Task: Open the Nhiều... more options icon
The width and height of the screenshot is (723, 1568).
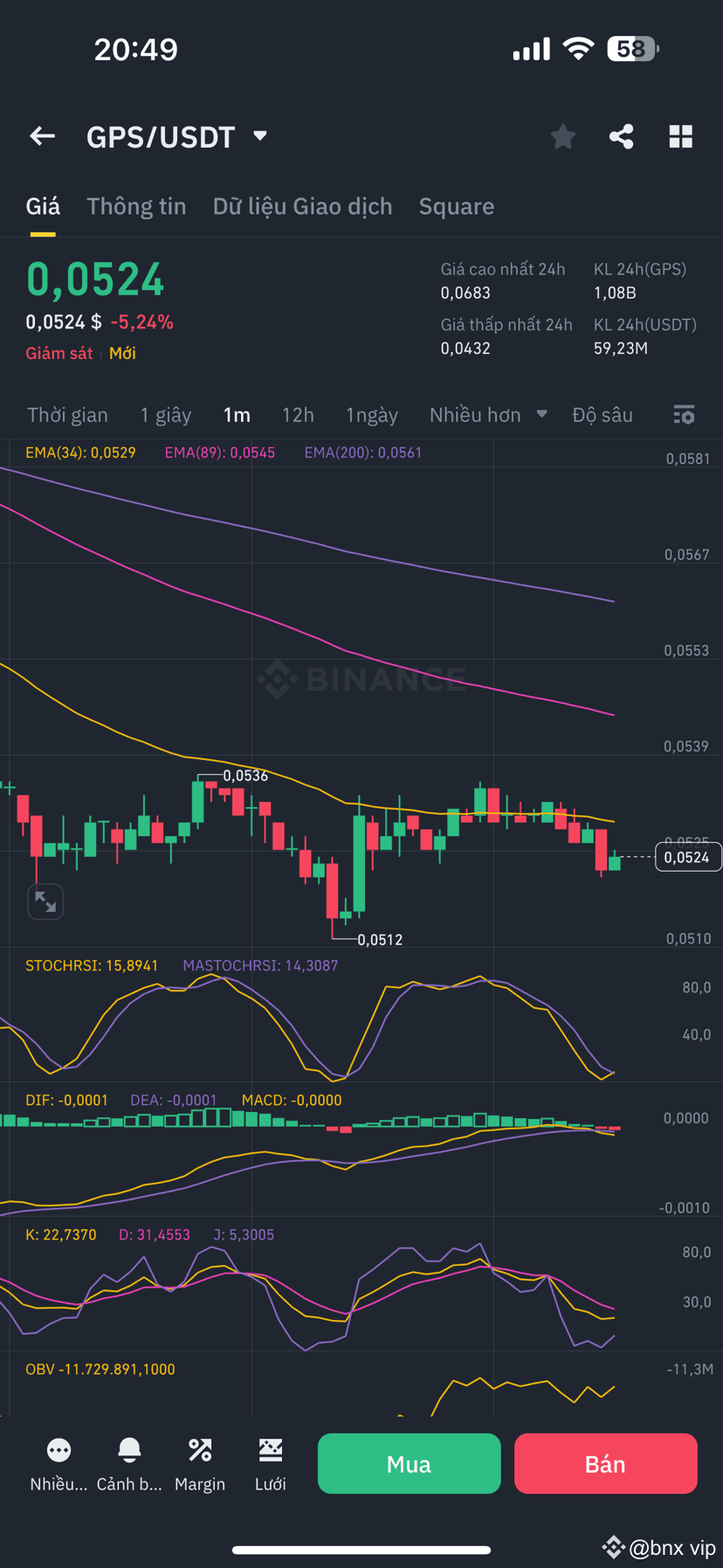Action: point(59,1451)
